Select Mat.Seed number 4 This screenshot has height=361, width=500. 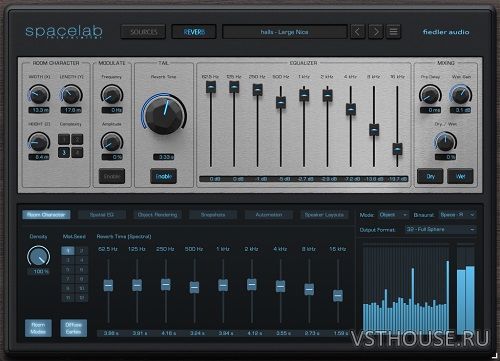coord(81,260)
